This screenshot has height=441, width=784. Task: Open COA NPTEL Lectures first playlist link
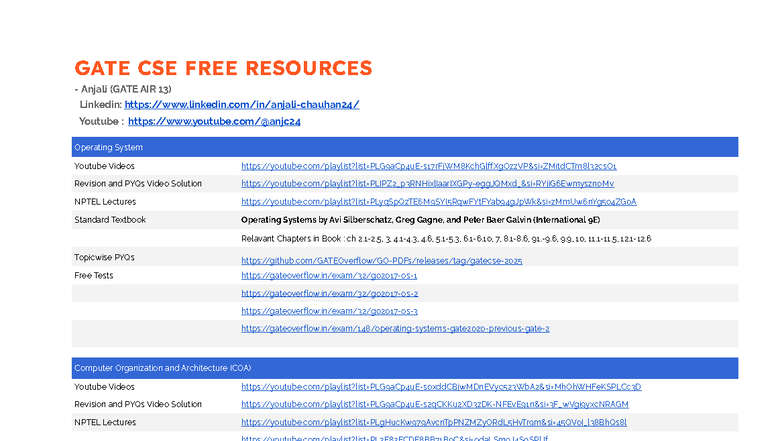click(x=434, y=422)
